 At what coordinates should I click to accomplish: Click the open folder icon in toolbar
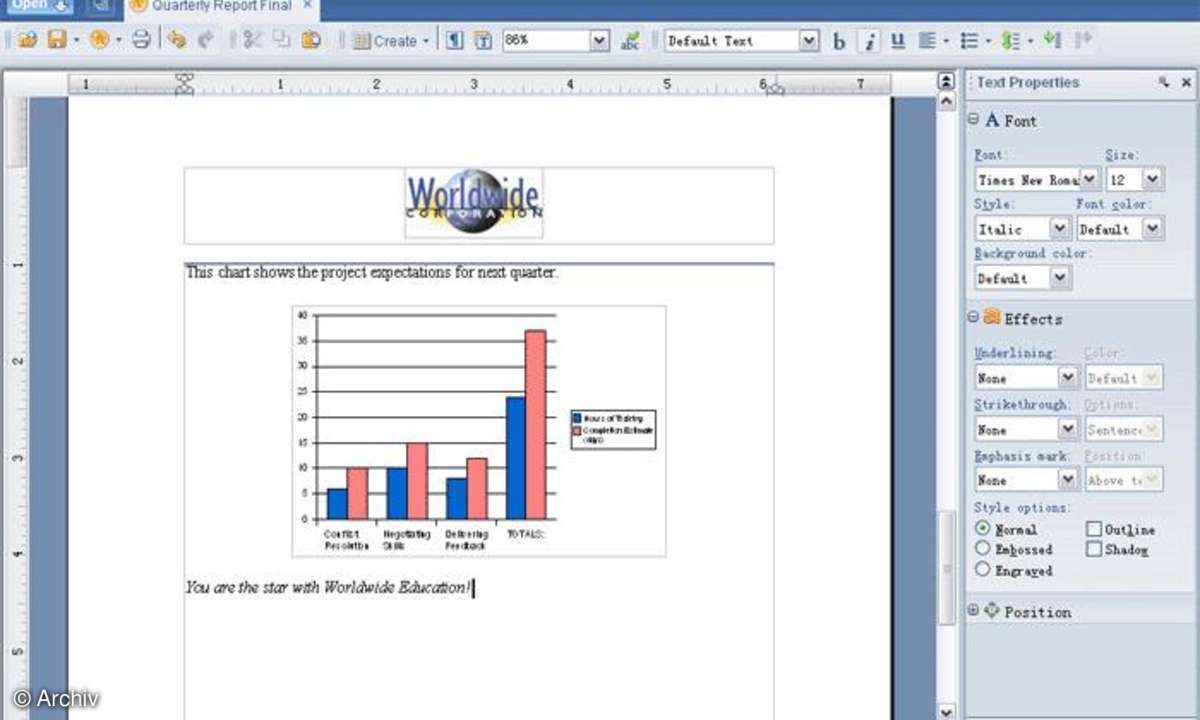(x=27, y=40)
